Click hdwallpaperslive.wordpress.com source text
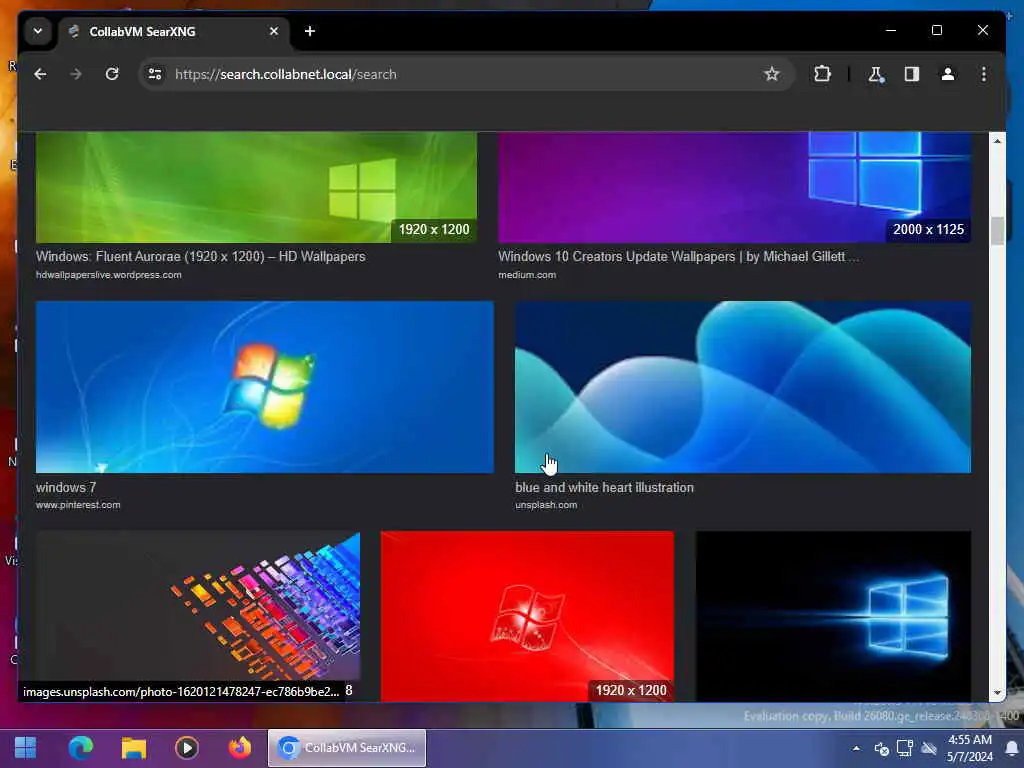The height and width of the screenshot is (768, 1024). pyautogui.click(x=108, y=275)
